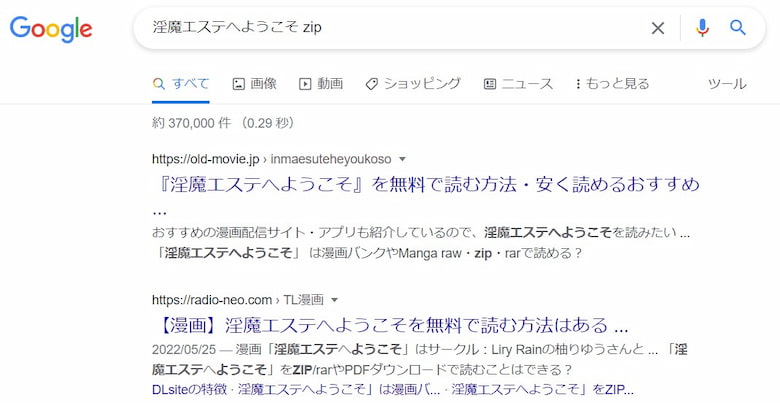The width and height of the screenshot is (780, 403).
Task: Open the 動画 tab
Action: pyautogui.click(x=321, y=84)
